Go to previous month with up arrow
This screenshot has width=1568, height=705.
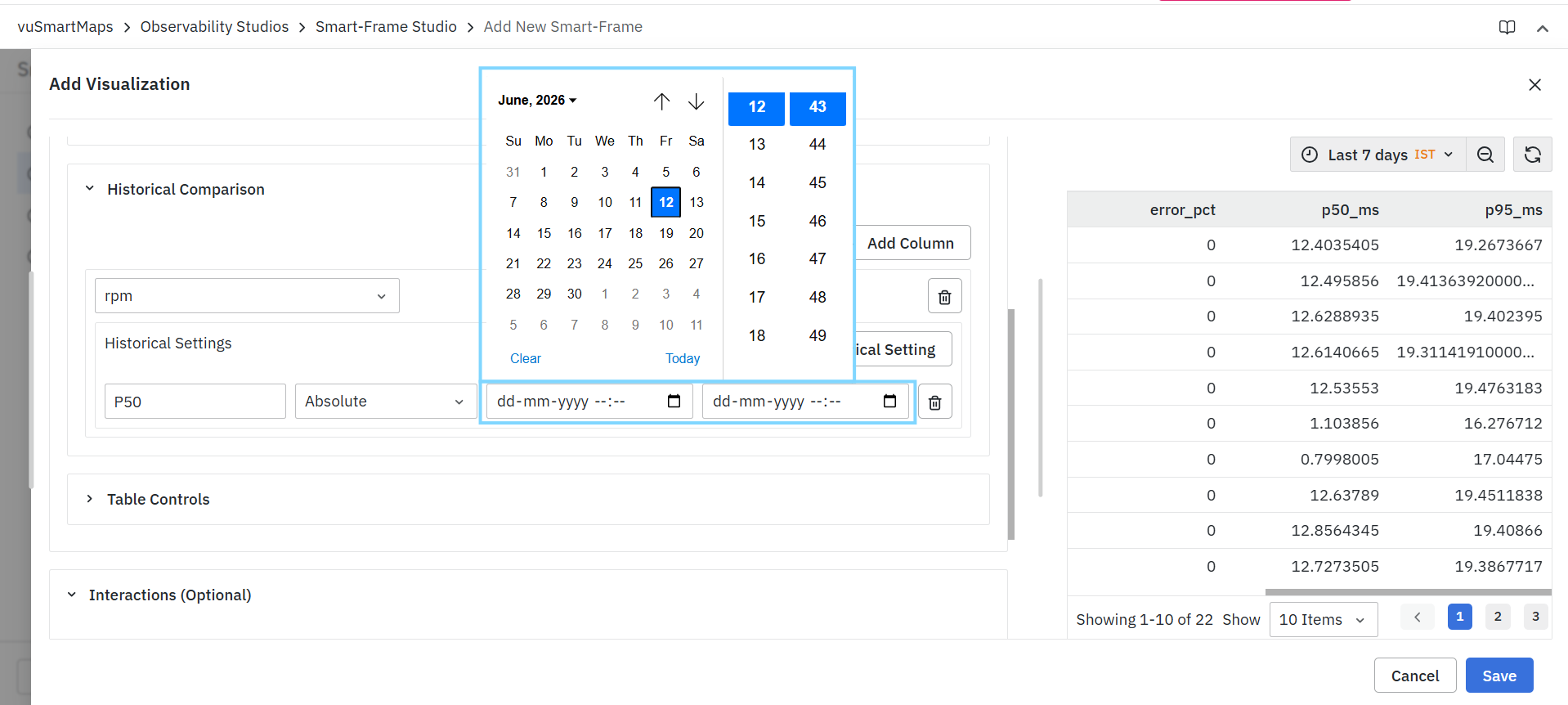(x=661, y=101)
